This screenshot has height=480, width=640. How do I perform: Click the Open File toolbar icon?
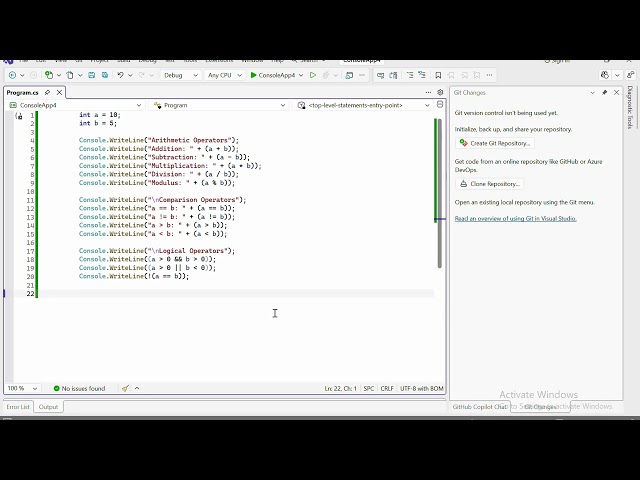[x=70, y=75]
